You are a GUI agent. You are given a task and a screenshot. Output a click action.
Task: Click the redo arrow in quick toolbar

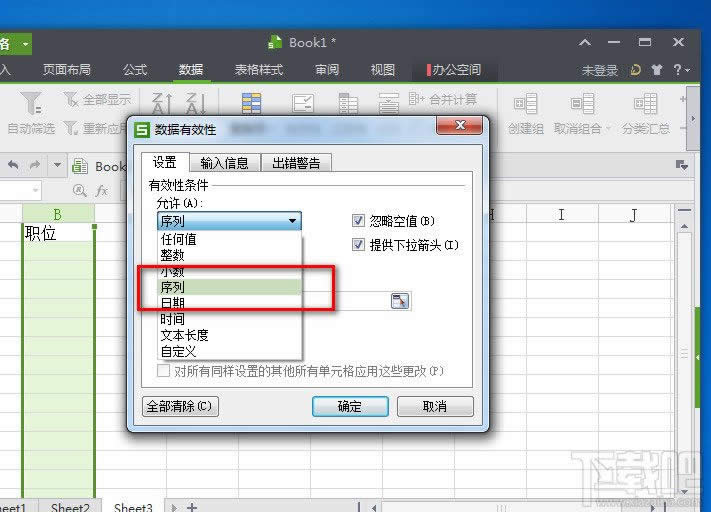click(35, 165)
